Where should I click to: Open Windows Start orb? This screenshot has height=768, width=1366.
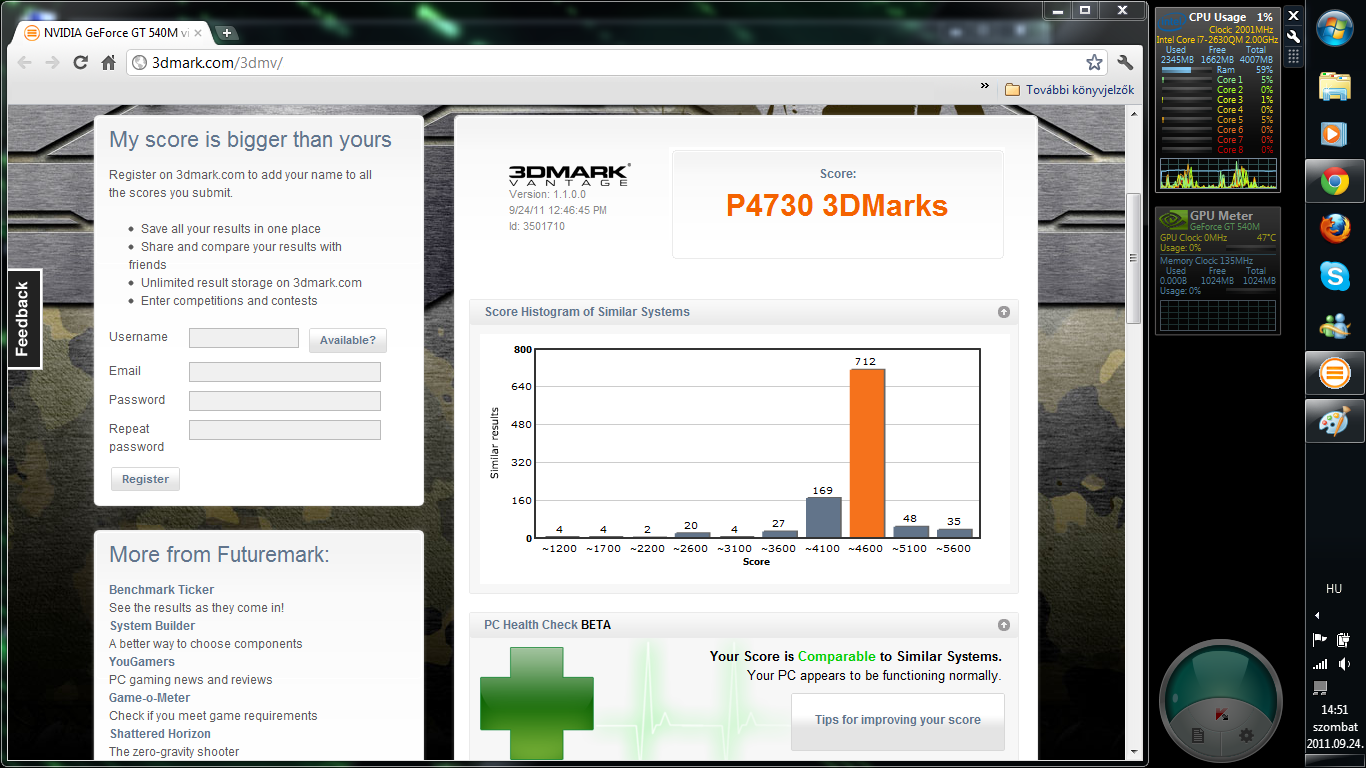(x=1335, y=28)
